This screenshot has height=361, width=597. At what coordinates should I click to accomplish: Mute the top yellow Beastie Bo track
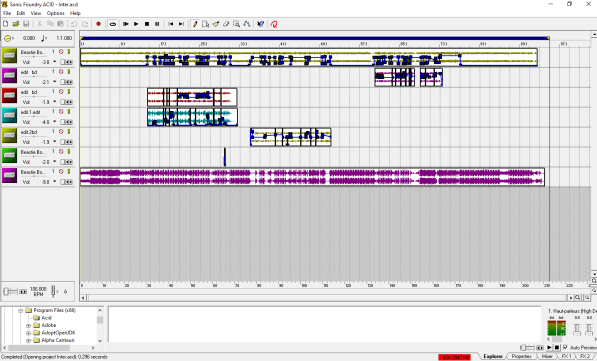pyautogui.click(x=61, y=51)
